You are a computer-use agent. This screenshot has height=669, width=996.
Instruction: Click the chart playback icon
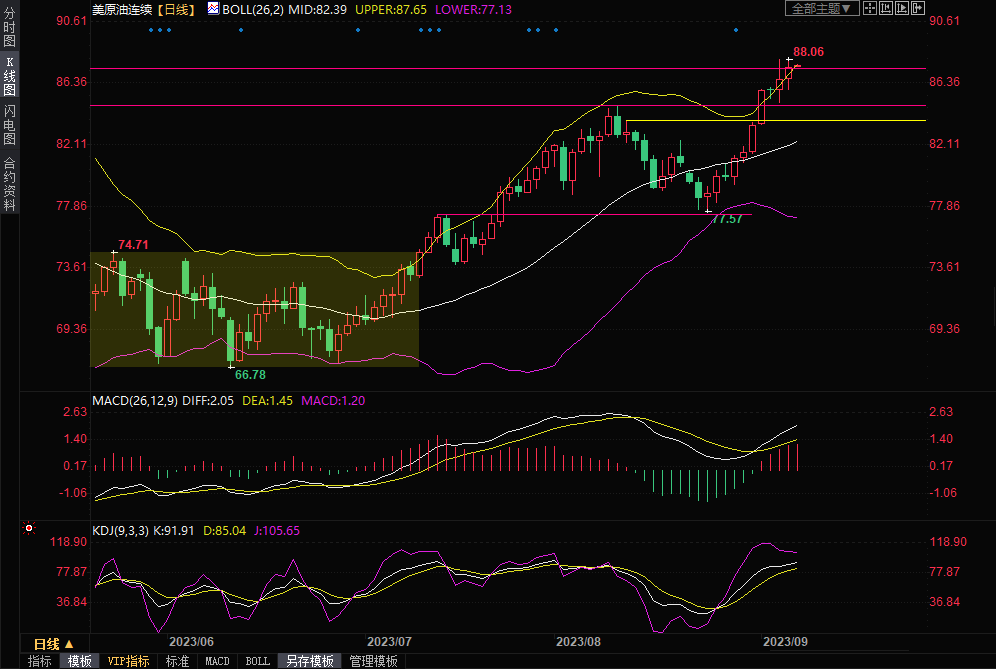(x=904, y=8)
